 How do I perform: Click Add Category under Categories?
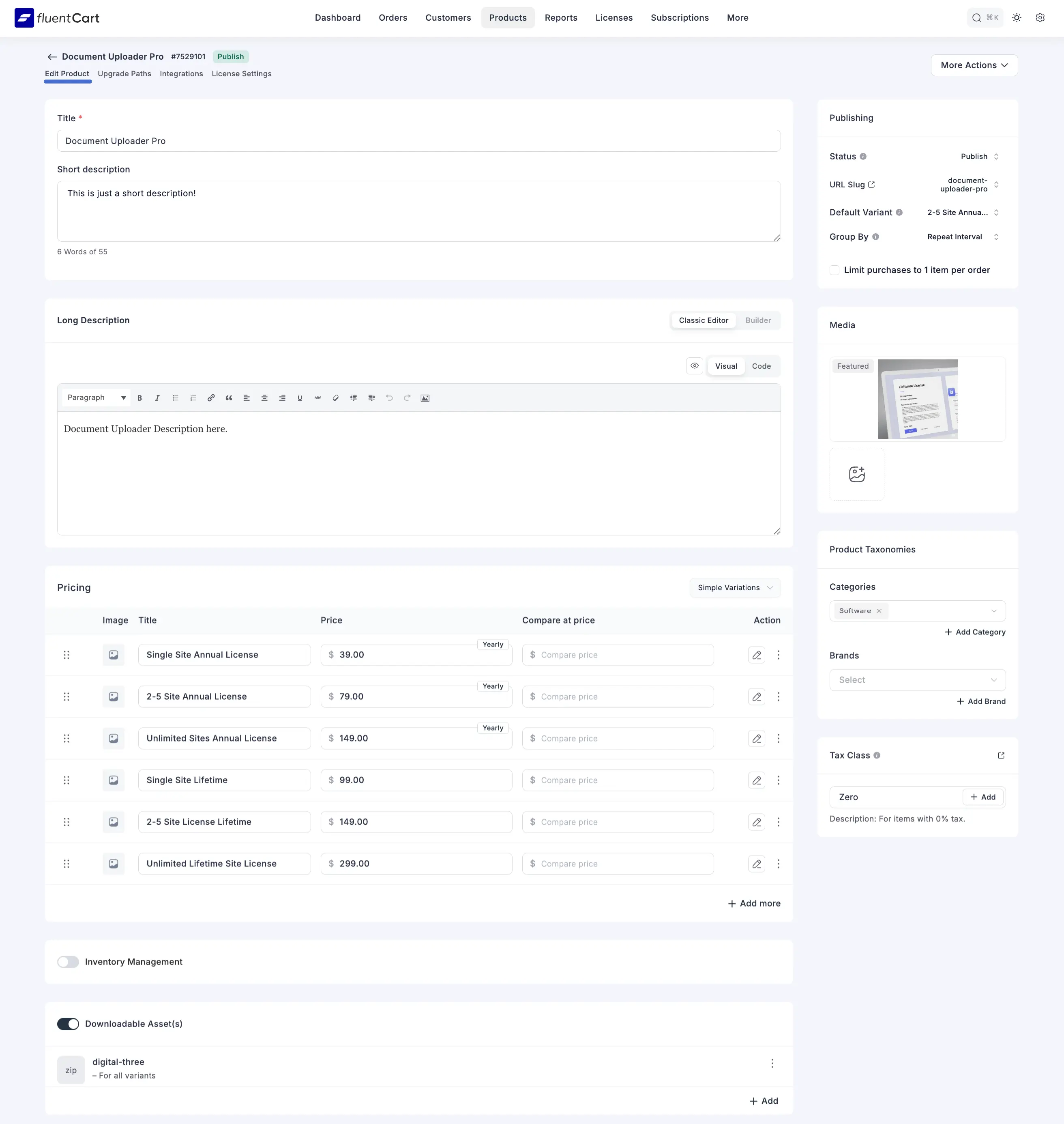(x=974, y=632)
